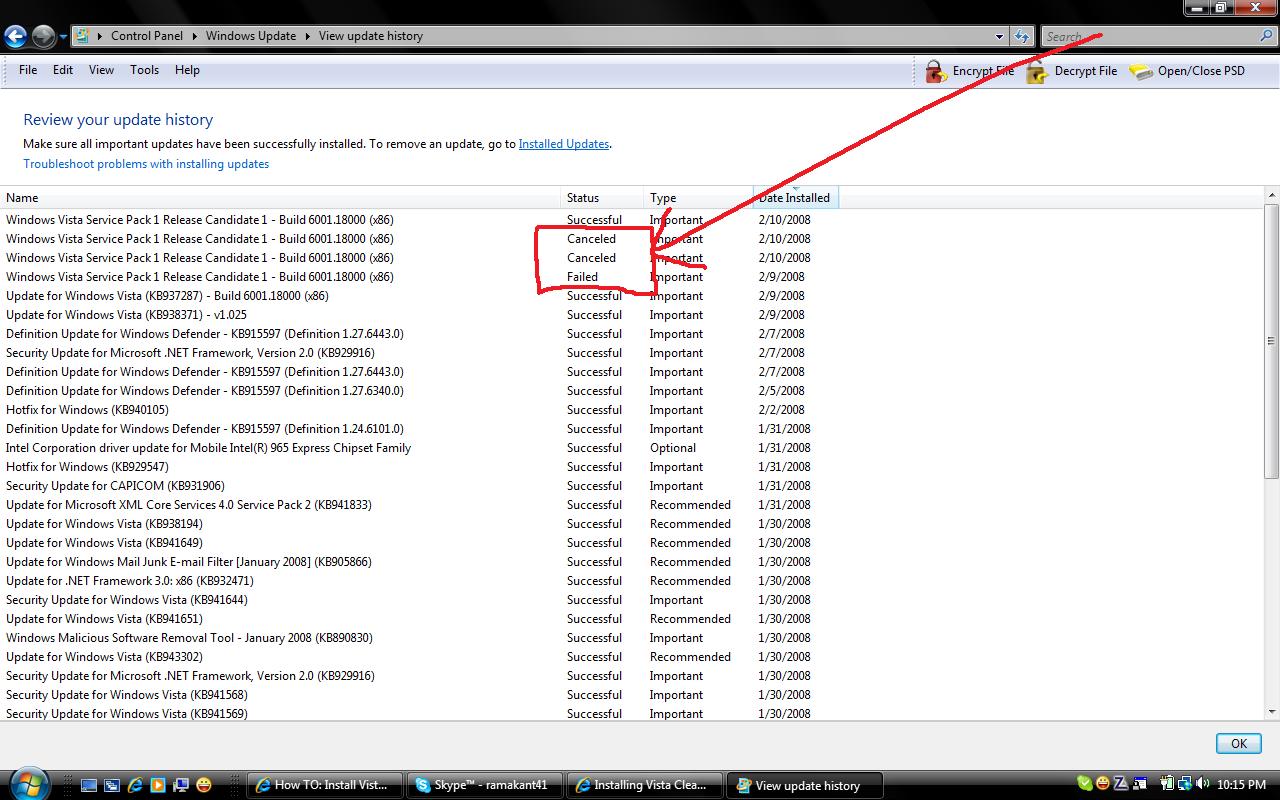
Task: Open the Edit menu
Action: tap(63, 70)
